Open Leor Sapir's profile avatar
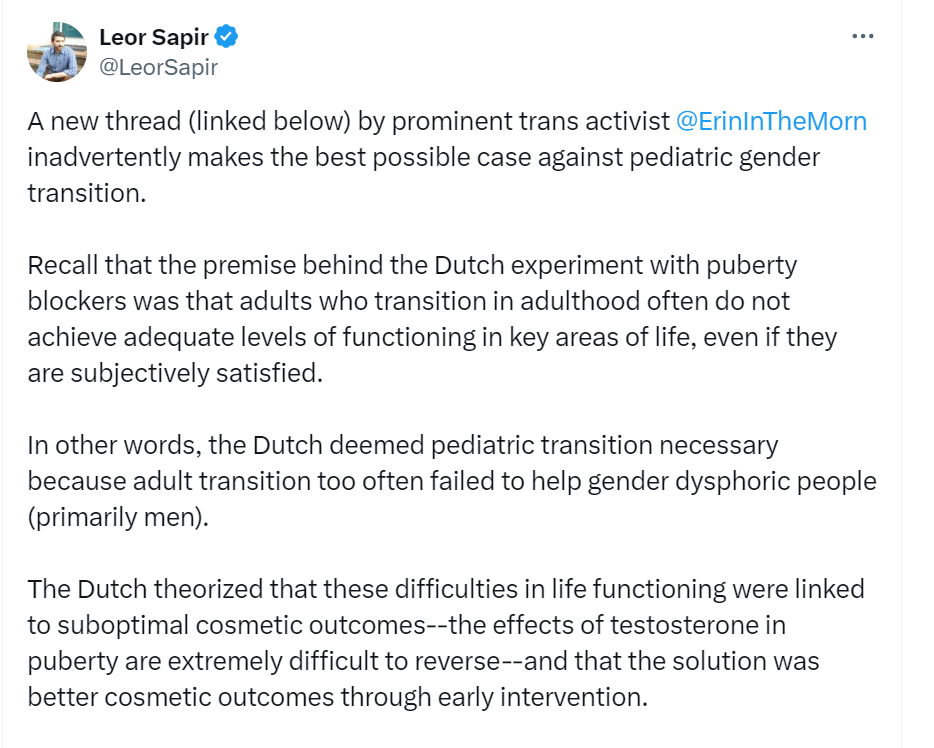This screenshot has width=934, height=748. pyautogui.click(x=56, y=52)
